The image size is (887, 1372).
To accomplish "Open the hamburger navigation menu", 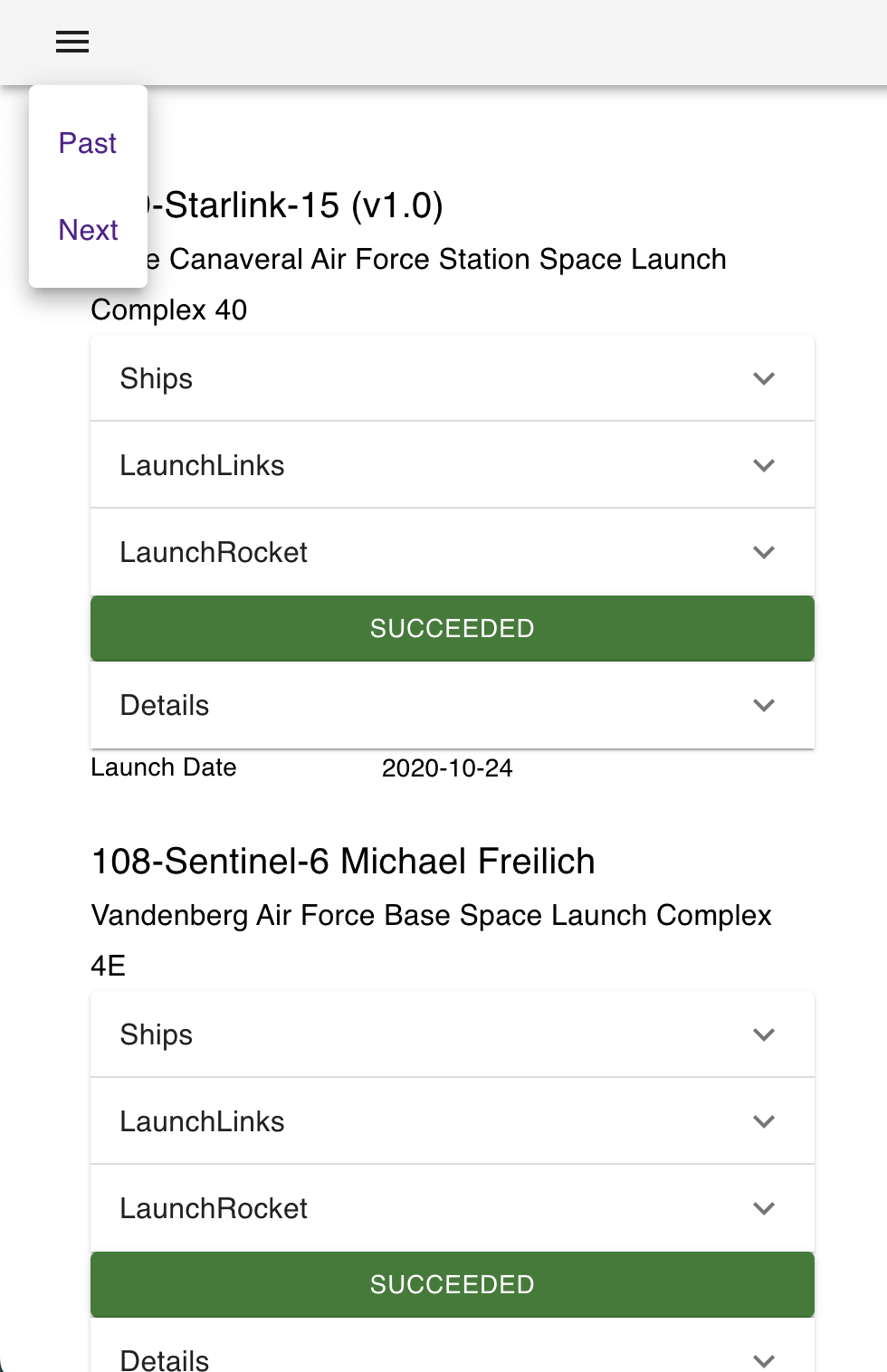I will tap(72, 42).
